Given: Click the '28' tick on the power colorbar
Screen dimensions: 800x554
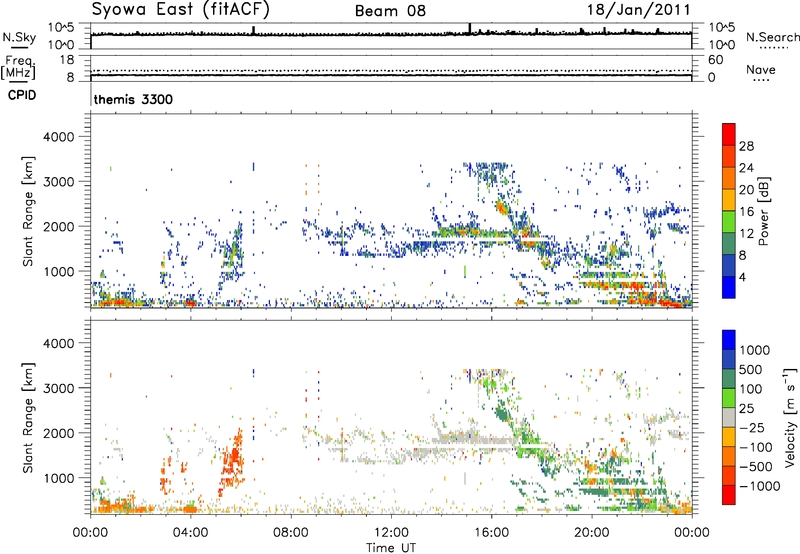Looking at the screenshot, I should point(746,146).
